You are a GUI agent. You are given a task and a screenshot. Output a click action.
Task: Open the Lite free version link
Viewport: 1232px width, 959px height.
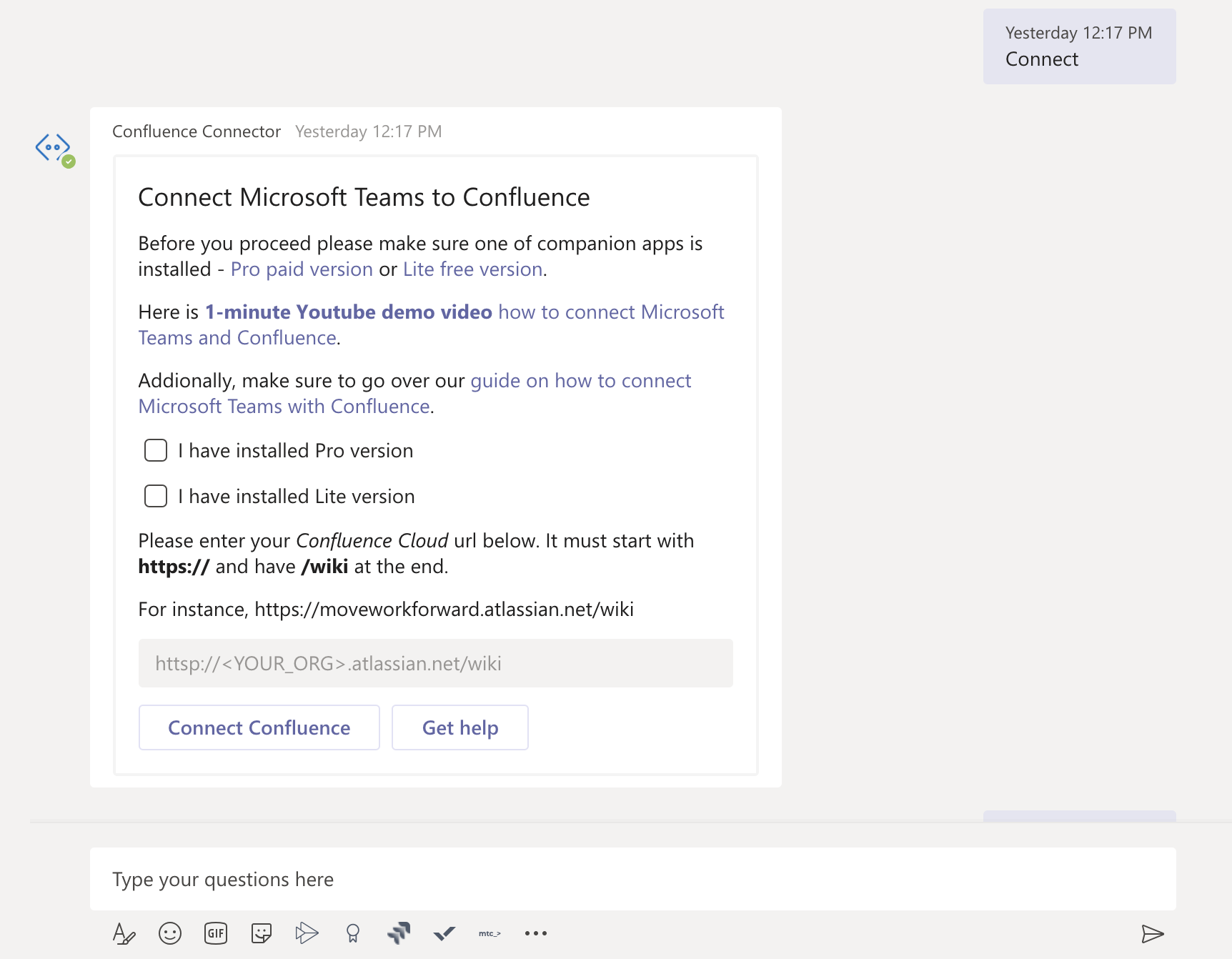pyautogui.click(x=471, y=269)
